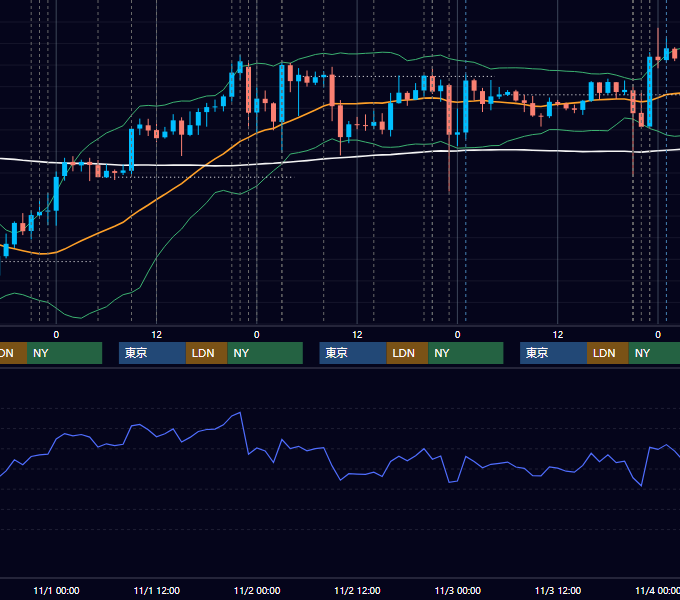Click the hour label 0 above 11/3 00:00
Image resolution: width=680 pixels, height=600 pixels.
point(458,335)
